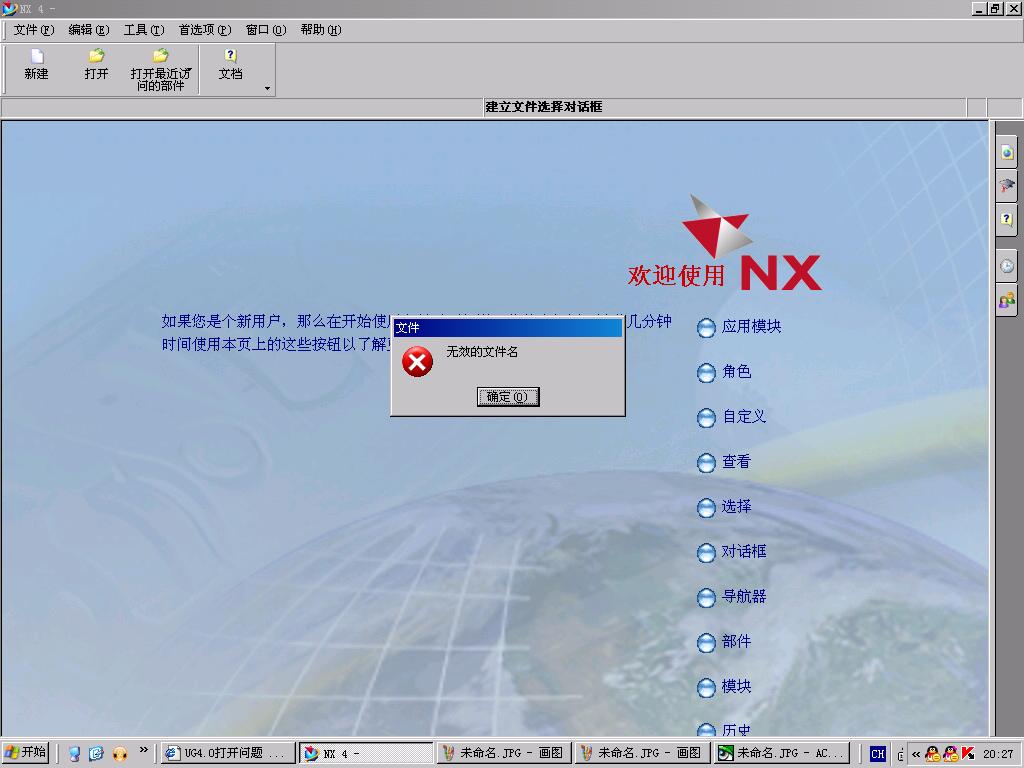
Task: Open the Internet Explorer resource bar tab
Action: [1007, 153]
